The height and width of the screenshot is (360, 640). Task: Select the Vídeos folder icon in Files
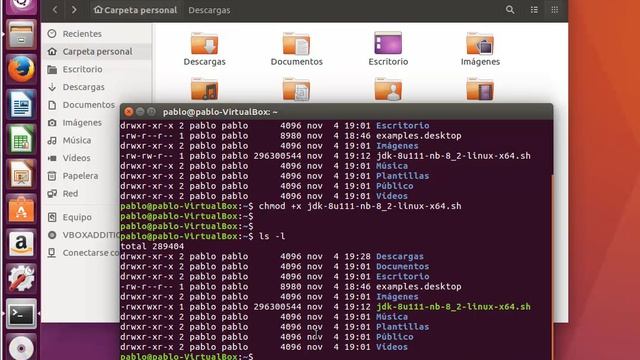pos(480,89)
